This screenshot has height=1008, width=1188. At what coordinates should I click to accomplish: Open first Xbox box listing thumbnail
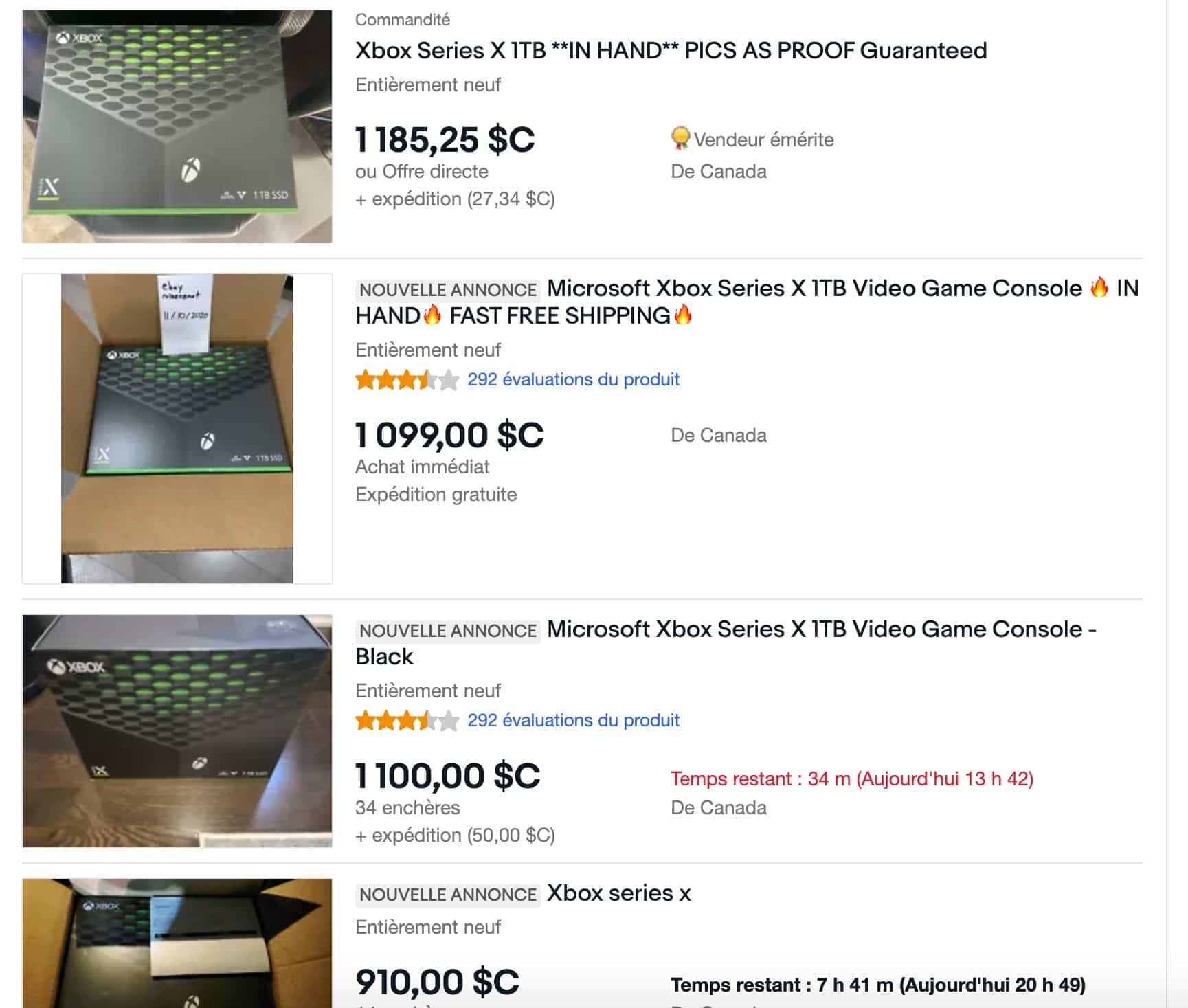coord(177,126)
